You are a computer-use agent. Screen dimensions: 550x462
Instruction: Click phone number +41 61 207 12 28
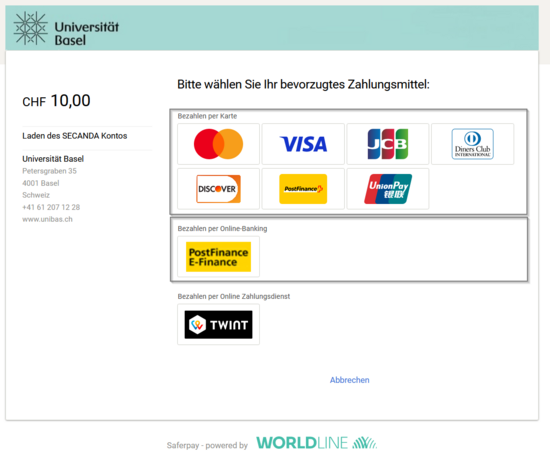(x=51, y=207)
